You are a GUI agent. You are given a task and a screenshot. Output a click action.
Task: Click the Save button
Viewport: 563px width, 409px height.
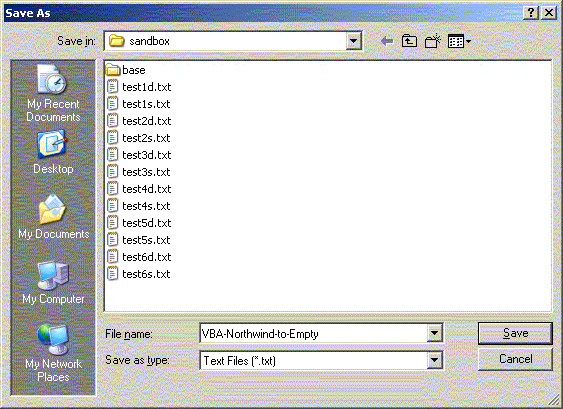[515, 333]
